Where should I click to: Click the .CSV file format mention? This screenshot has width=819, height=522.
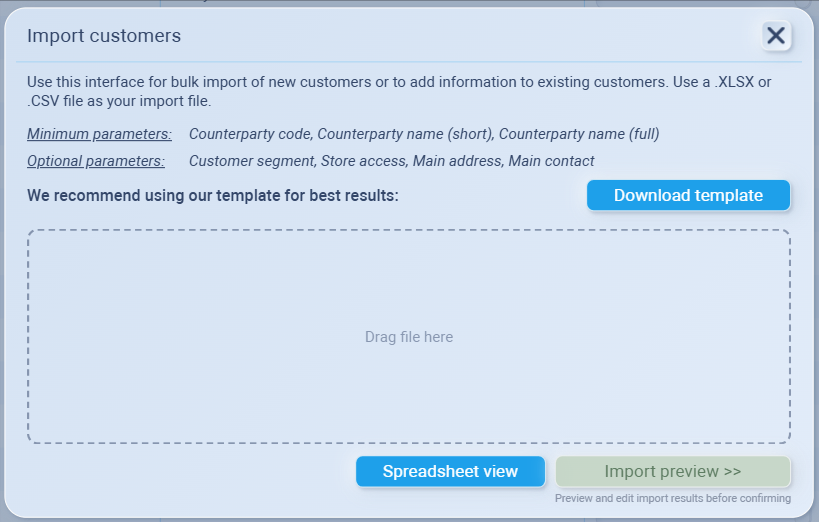(46, 101)
